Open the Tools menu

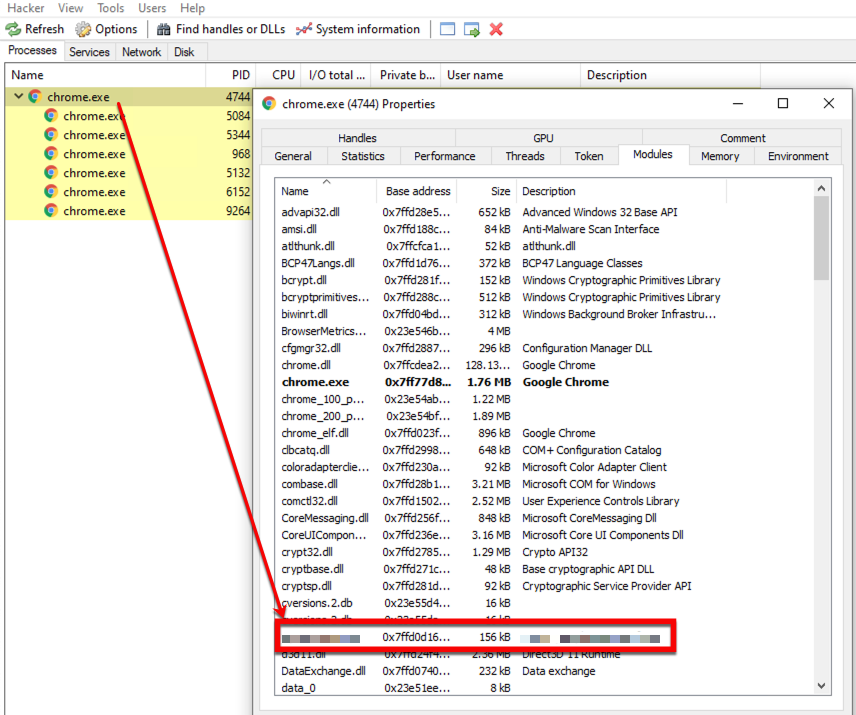[110, 8]
